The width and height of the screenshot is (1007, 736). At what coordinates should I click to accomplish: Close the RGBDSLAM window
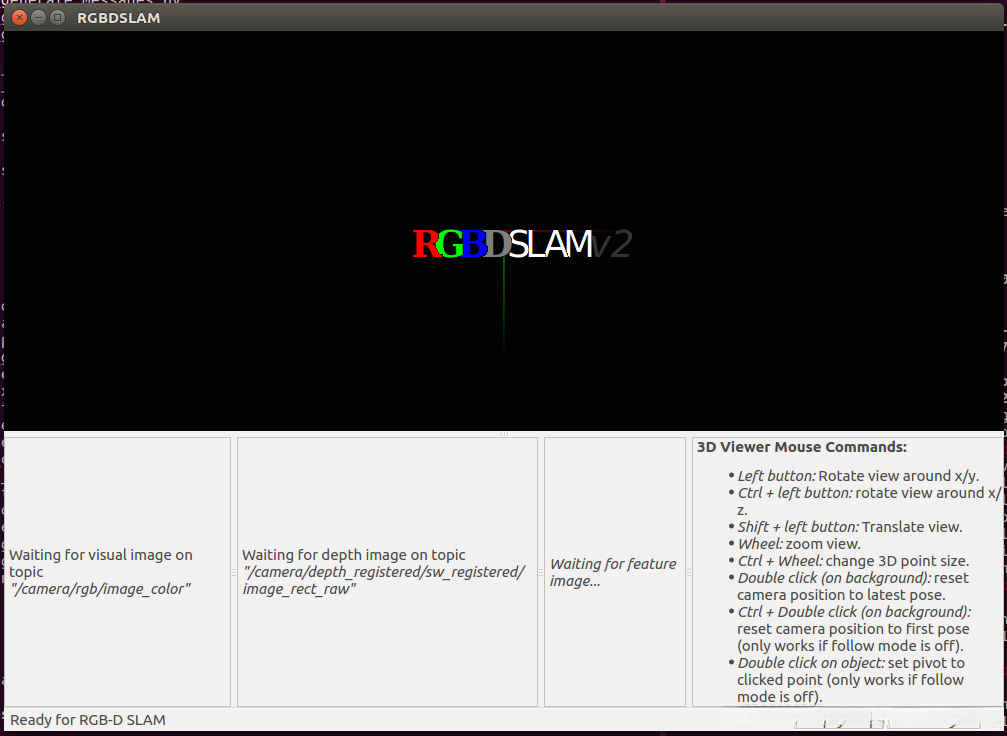[19, 17]
